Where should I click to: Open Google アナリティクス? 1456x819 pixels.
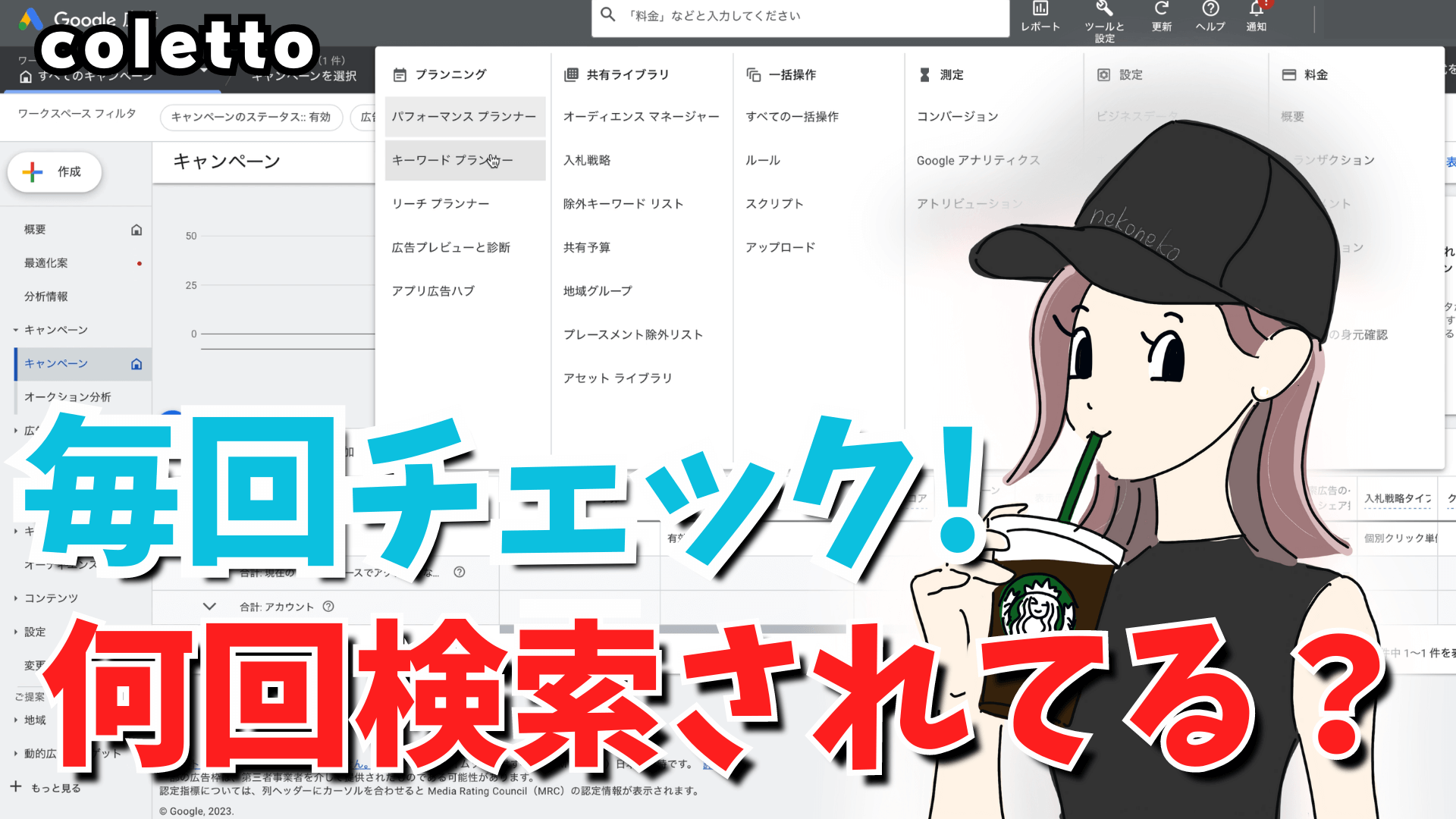(978, 161)
